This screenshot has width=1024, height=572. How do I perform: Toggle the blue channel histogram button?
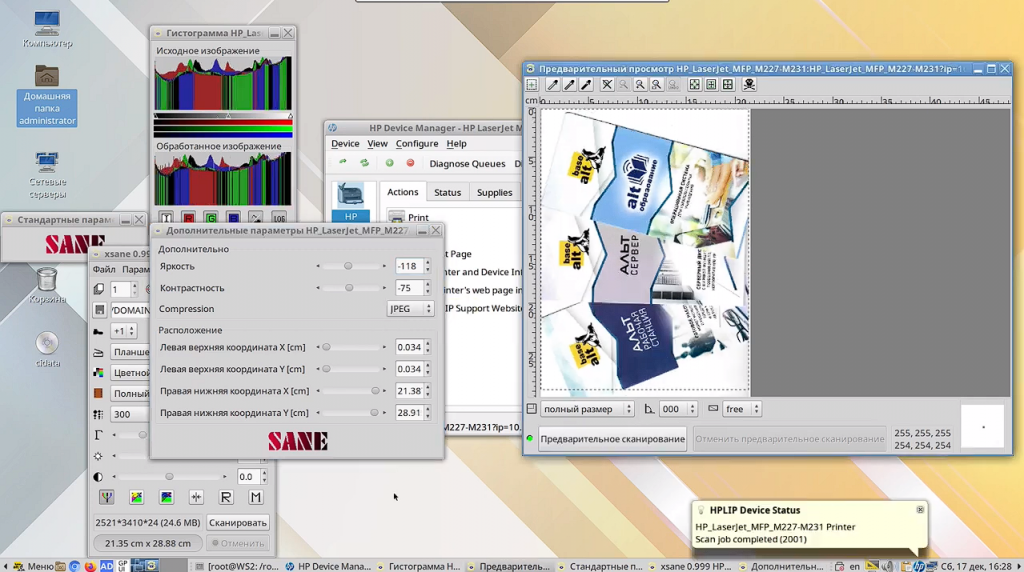(x=233, y=217)
